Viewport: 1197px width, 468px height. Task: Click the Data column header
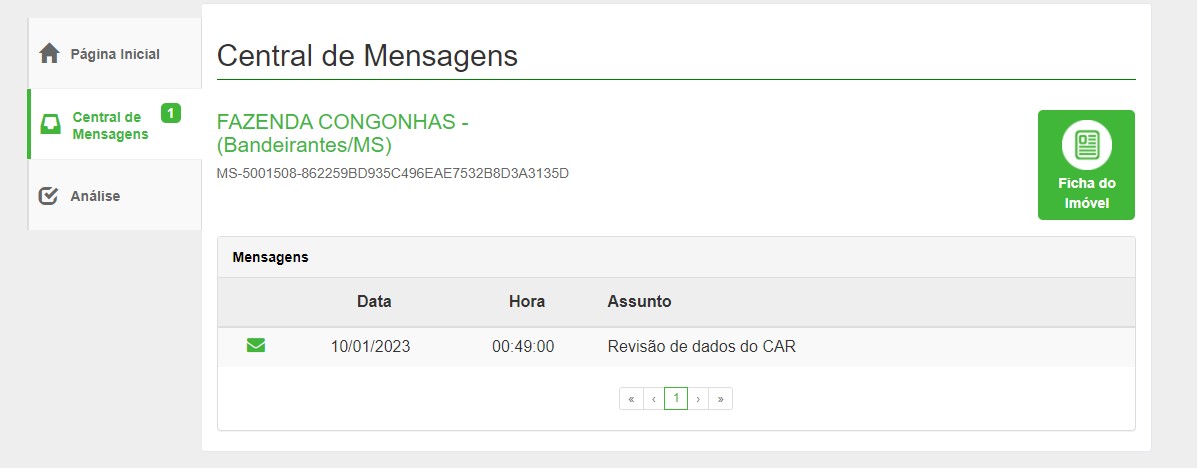tap(374, 302)
